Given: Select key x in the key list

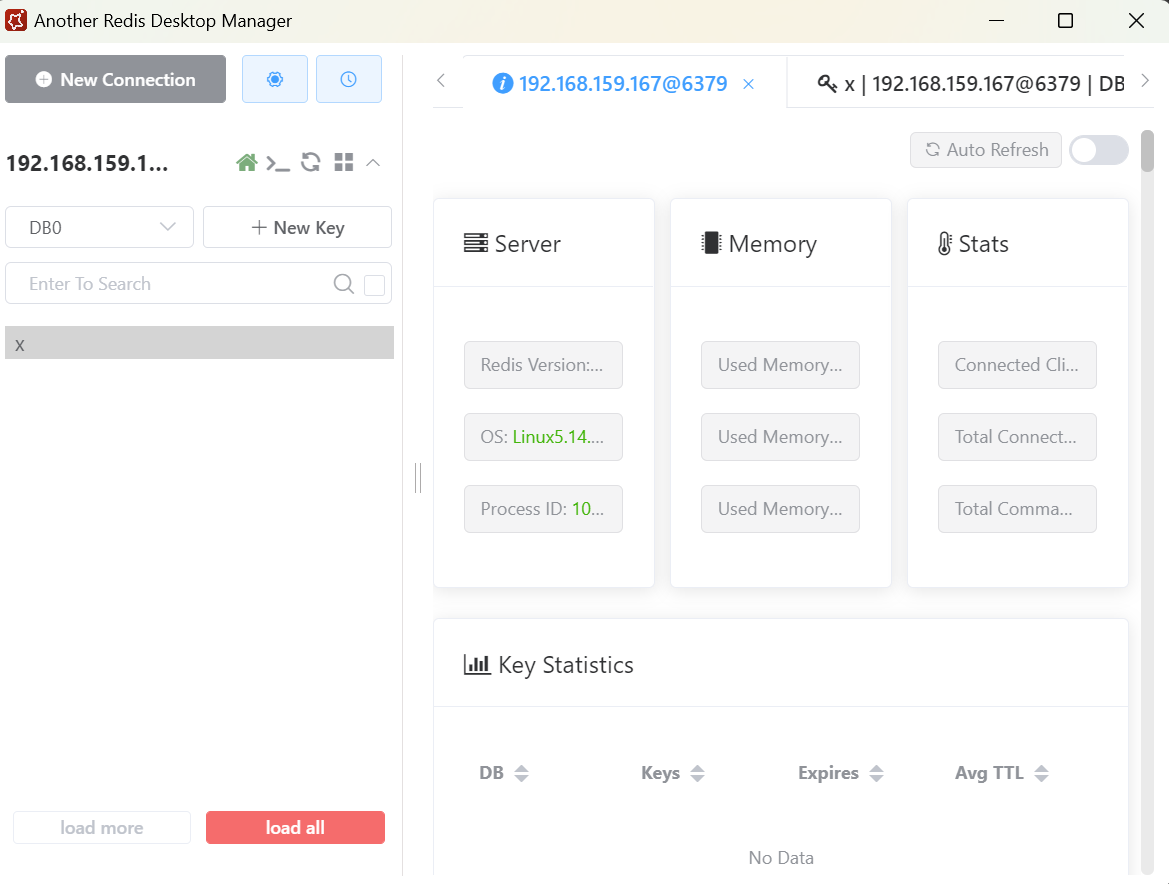Looking at the screenshot, I should click(x=199, y=343).
